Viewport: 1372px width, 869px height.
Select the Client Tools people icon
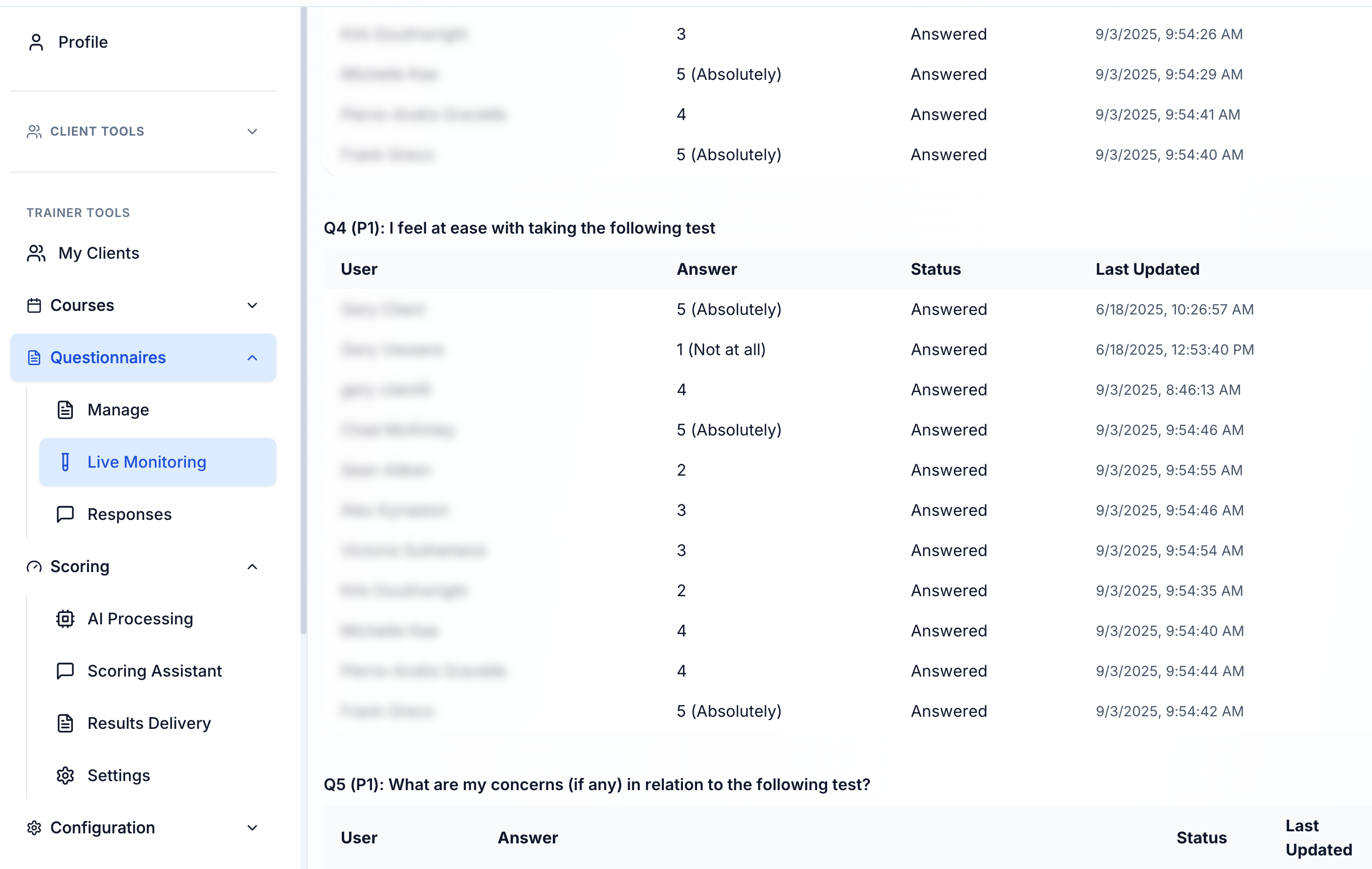34,131
